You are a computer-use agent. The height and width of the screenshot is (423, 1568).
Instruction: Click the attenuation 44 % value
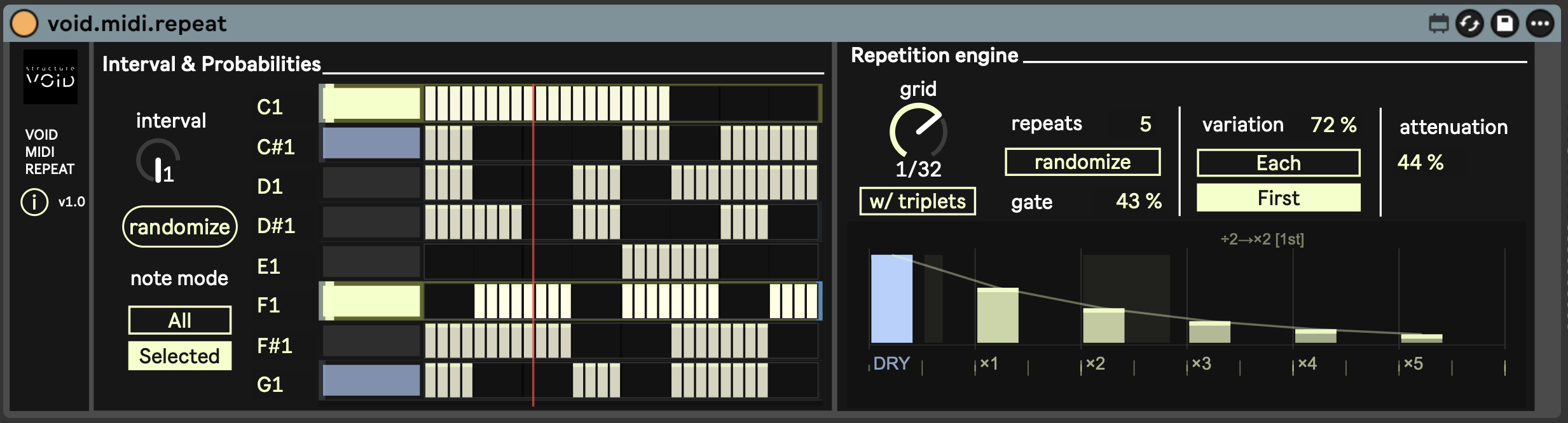click(x=1420, y=163)
